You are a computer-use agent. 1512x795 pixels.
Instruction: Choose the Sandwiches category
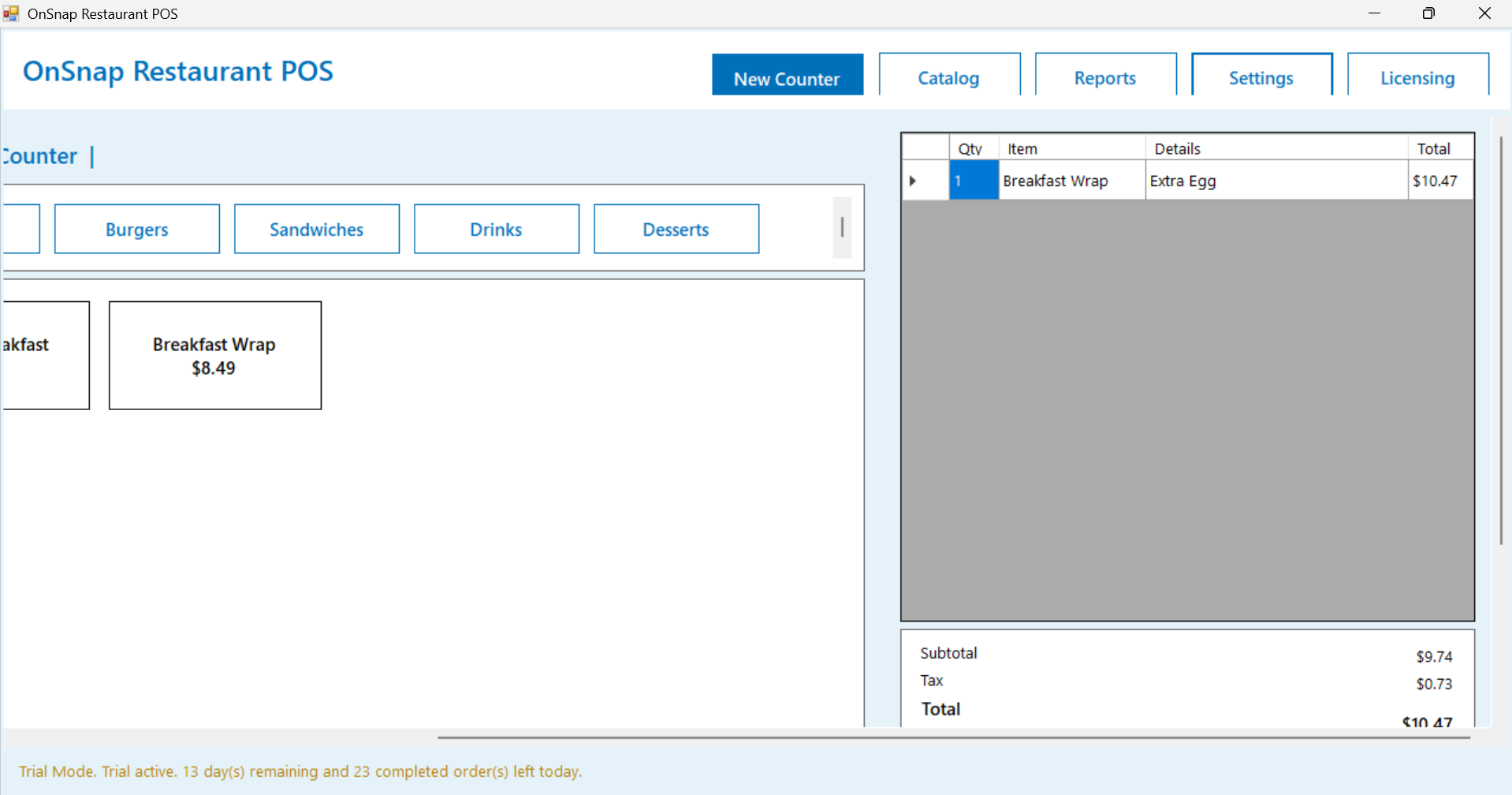pyautogui.click(x=317, y=230)
